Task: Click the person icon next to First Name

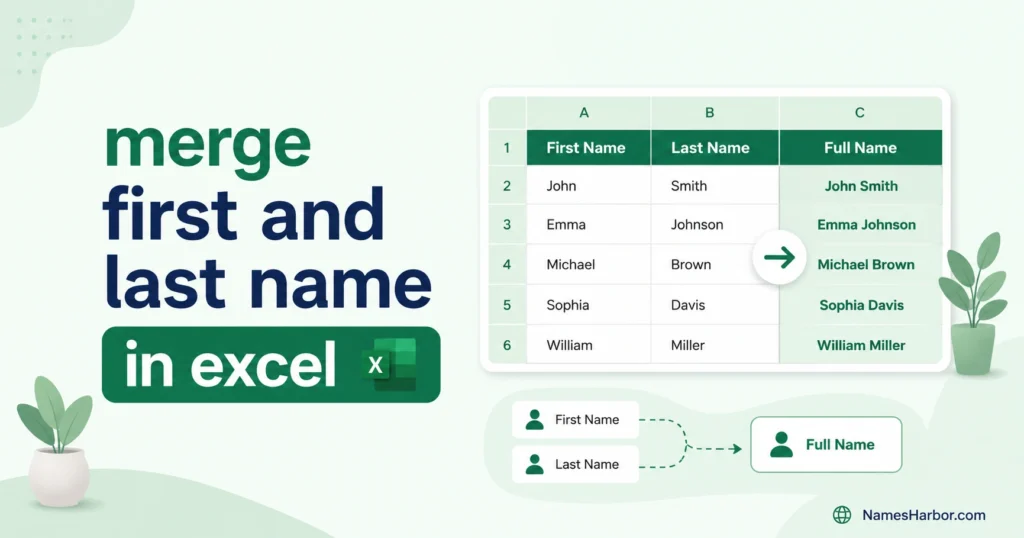Action: pos(534,420)
